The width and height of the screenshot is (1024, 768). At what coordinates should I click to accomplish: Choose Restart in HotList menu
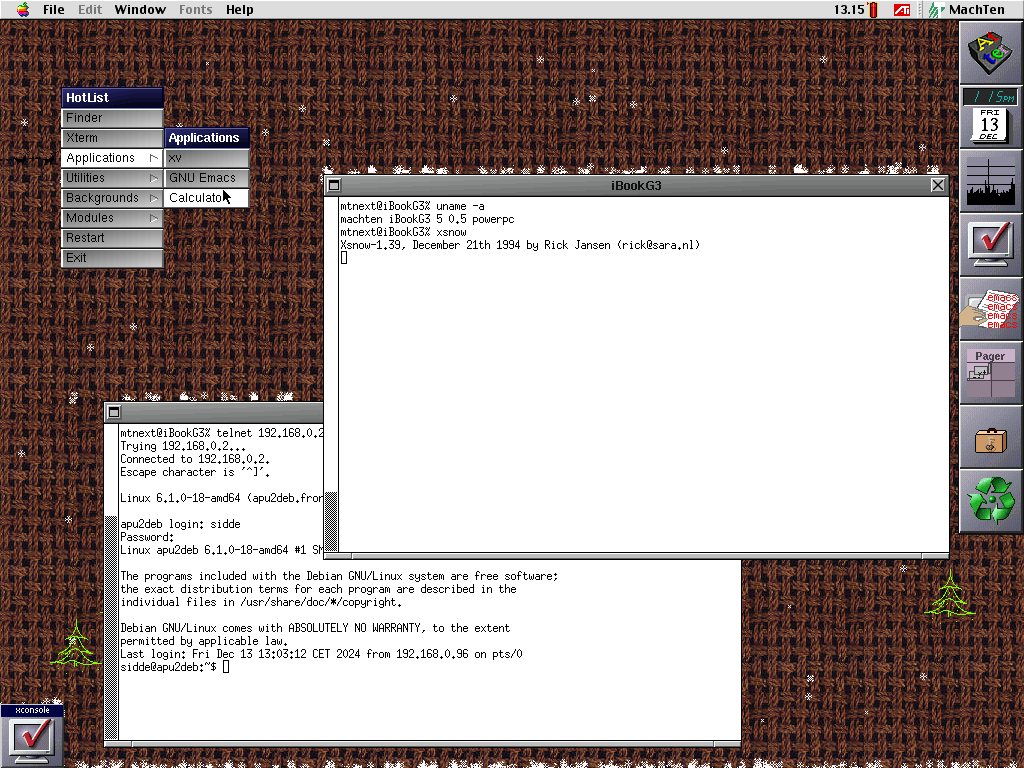pos(112,238)
